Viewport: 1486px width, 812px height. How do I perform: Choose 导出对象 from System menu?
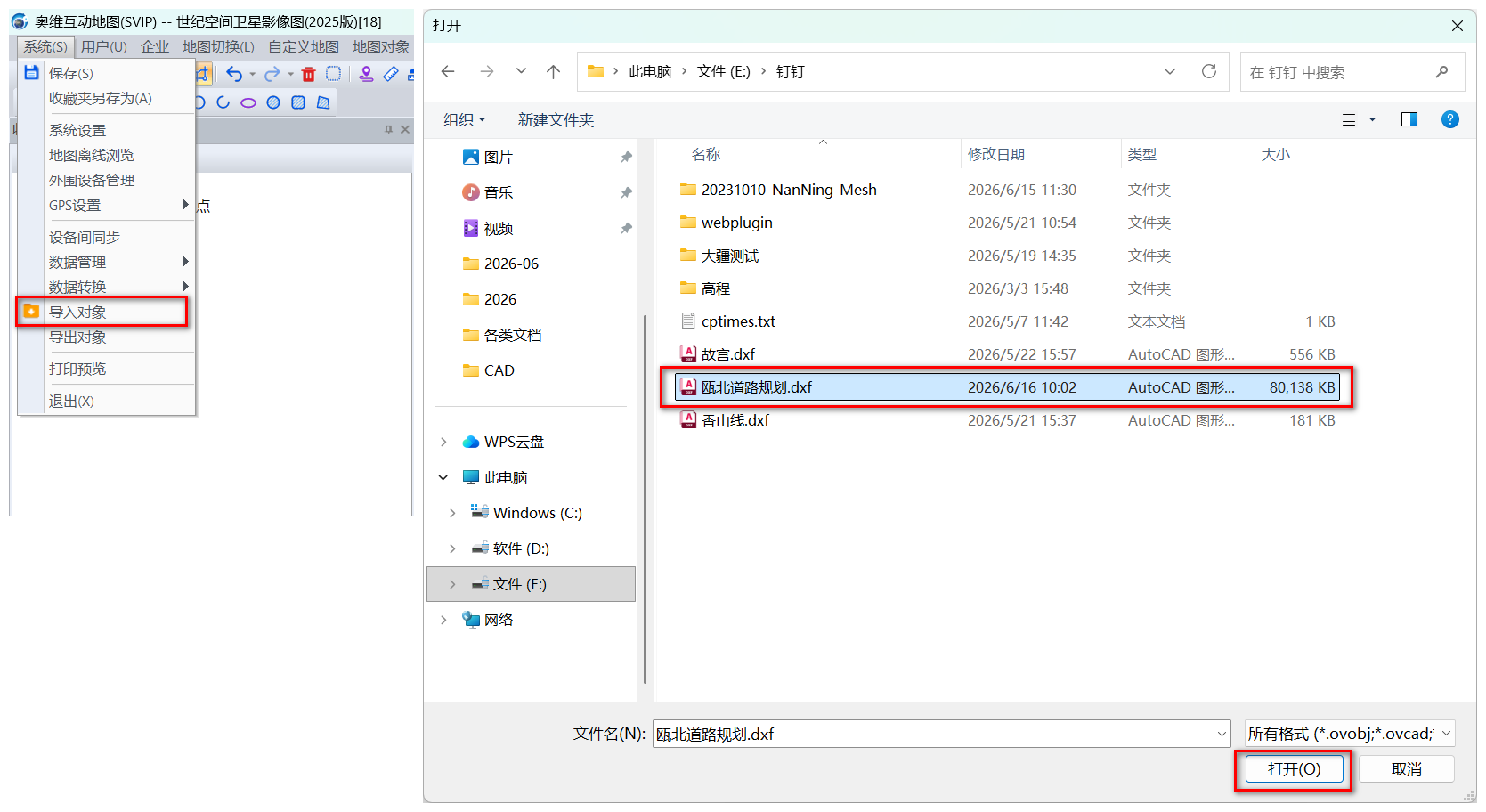(x=106, y=337)
